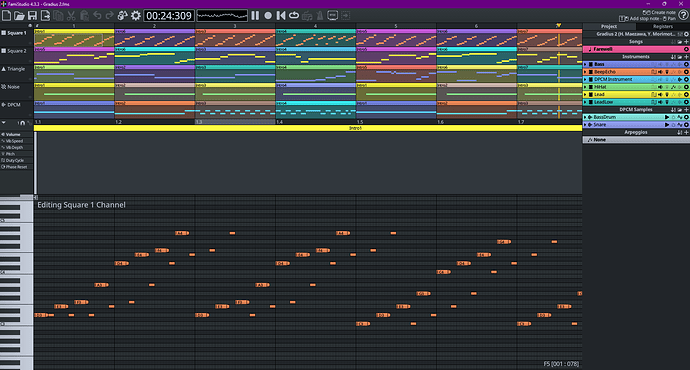Viewport: 690px width, 370px height.
Task: Preview the Snare sample
Action: pyautogui.click(x=667, y=125)
